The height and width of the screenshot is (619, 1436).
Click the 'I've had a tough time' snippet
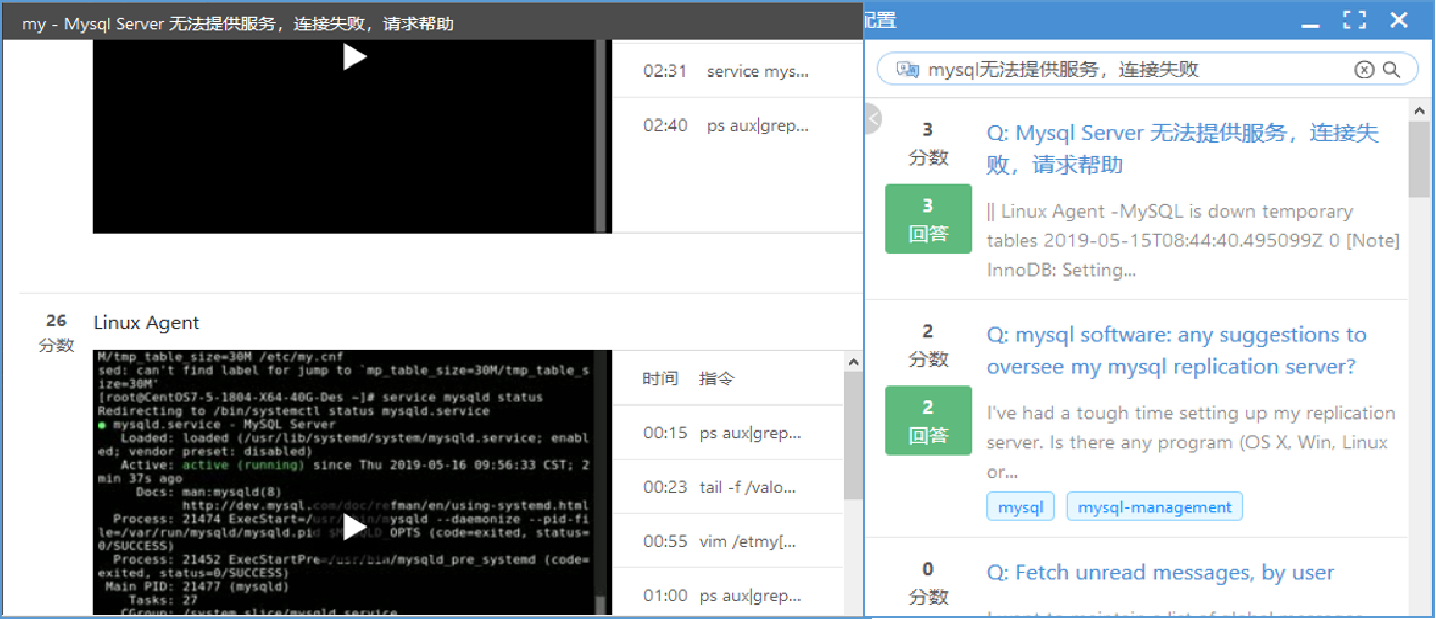pyautogui.click(x=1191, y=442)
